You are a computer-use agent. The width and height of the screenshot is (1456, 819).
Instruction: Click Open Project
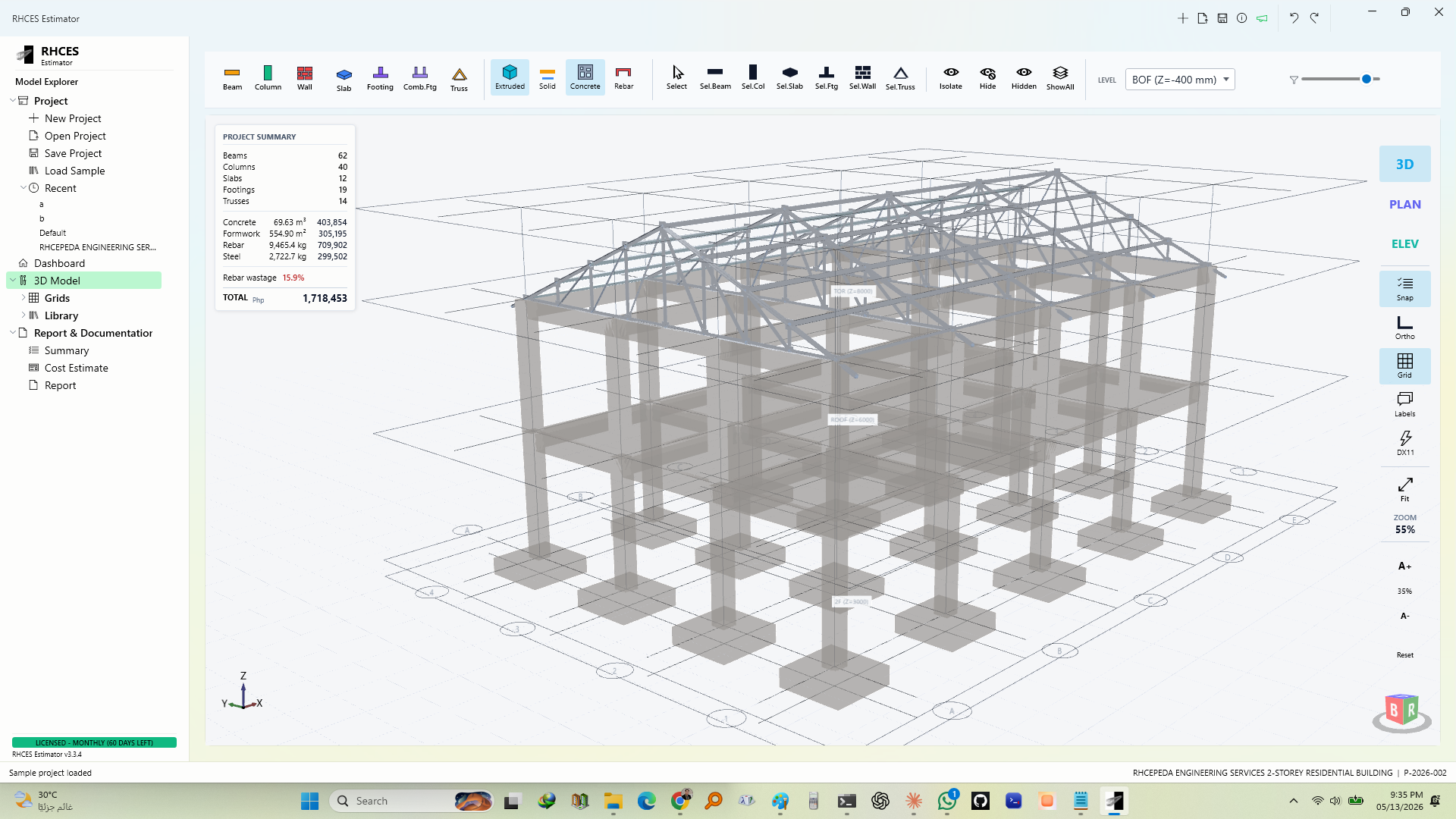pyautogui.click(x=75, y=136)
